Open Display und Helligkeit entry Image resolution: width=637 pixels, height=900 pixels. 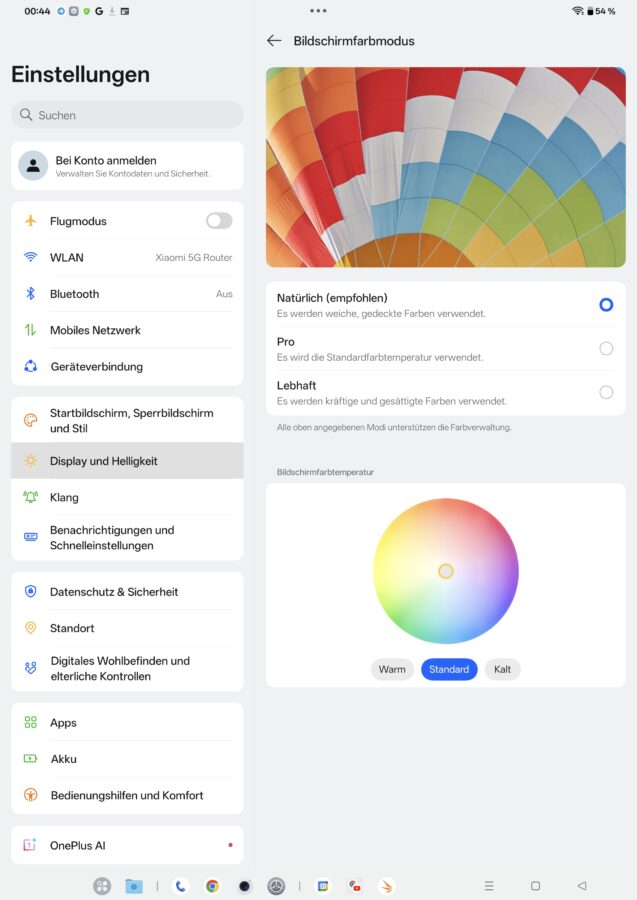coord(127,460)
